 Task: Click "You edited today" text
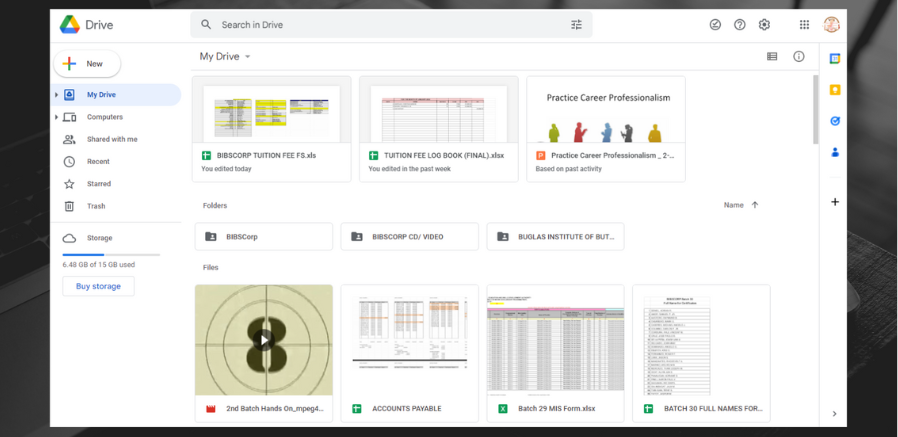(226, 169)
